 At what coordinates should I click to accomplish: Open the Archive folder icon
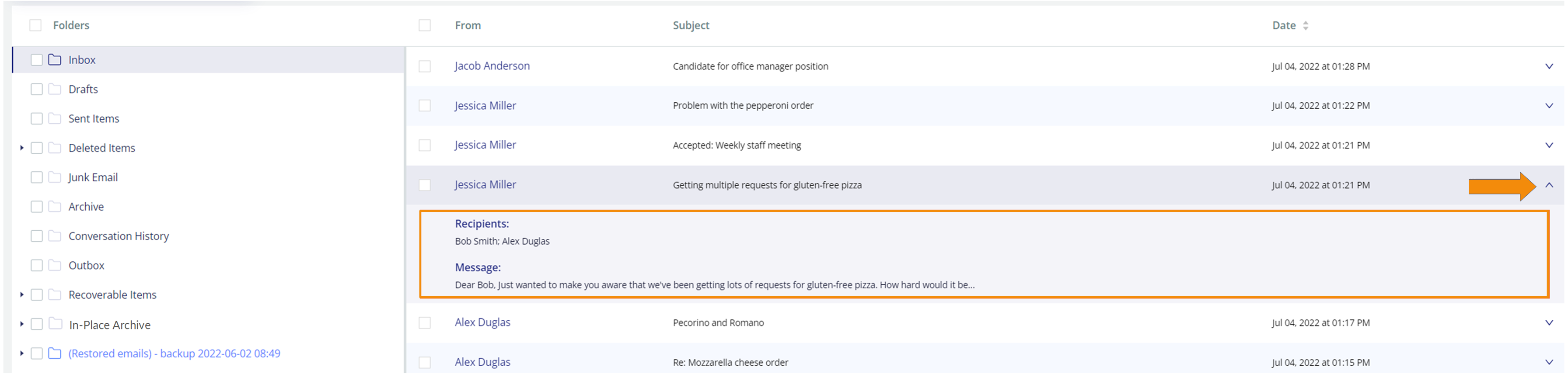click(x=55, y=206)
